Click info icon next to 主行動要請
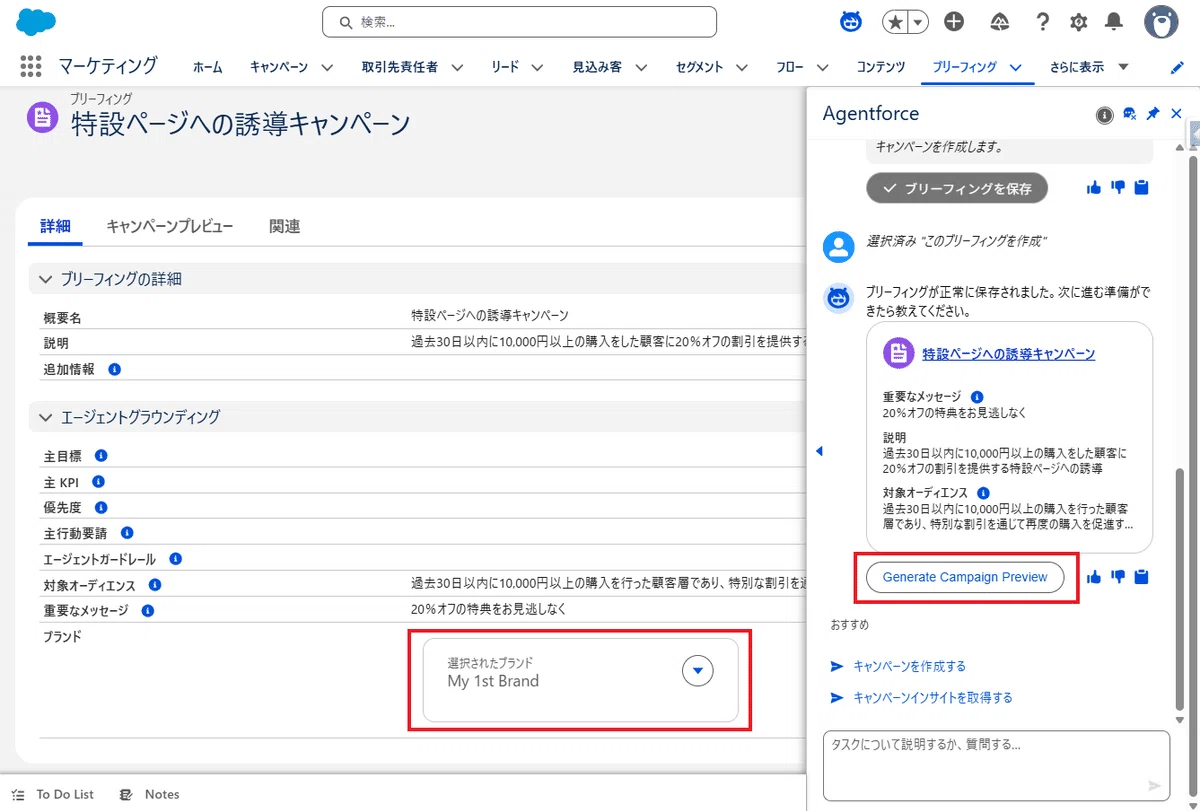This screenshot has width=1200, height=811. [127, 533]
